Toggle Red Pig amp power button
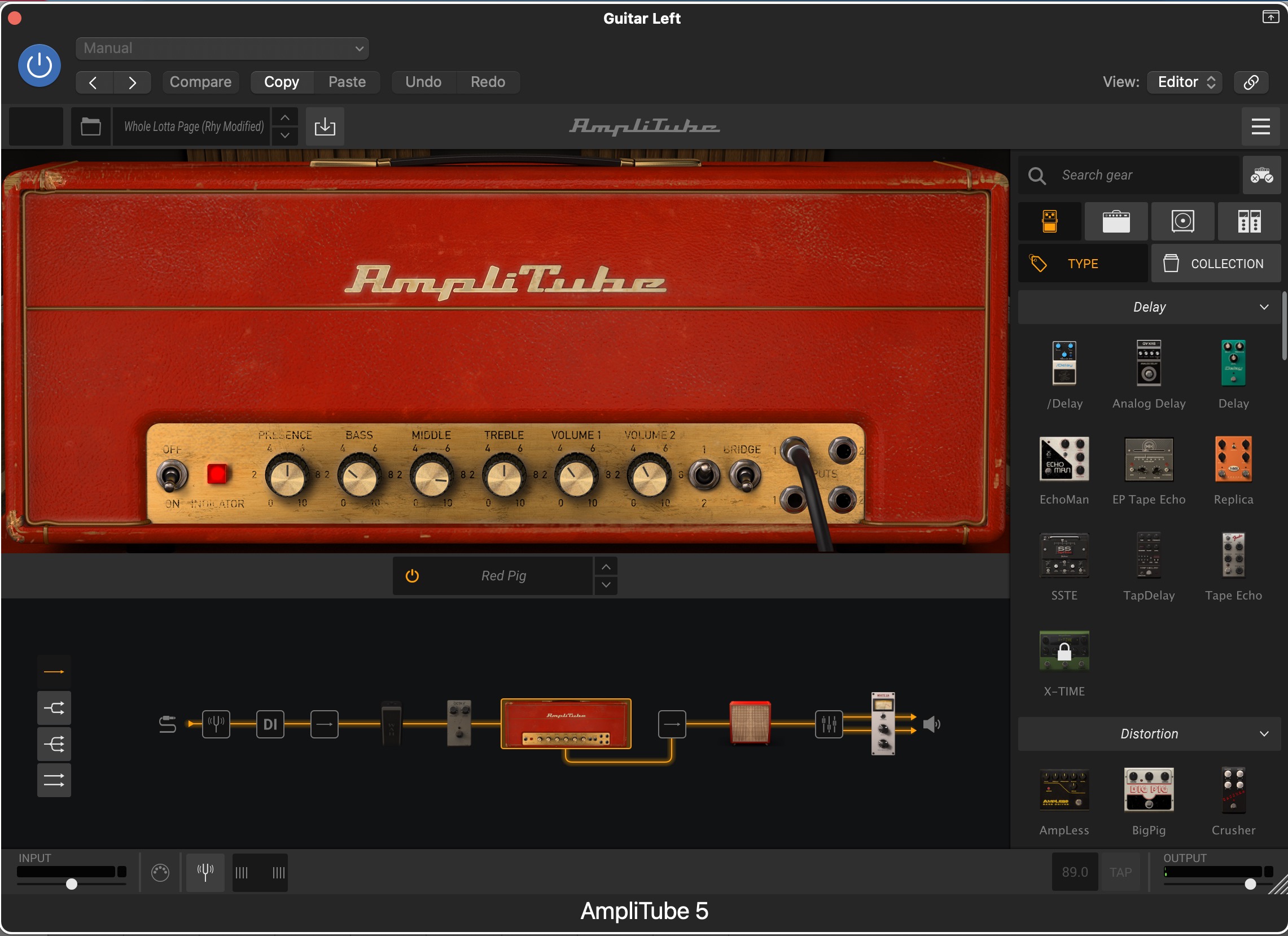Image resolution: width=1288 pixels, height=936 pixels. (412, 576)
